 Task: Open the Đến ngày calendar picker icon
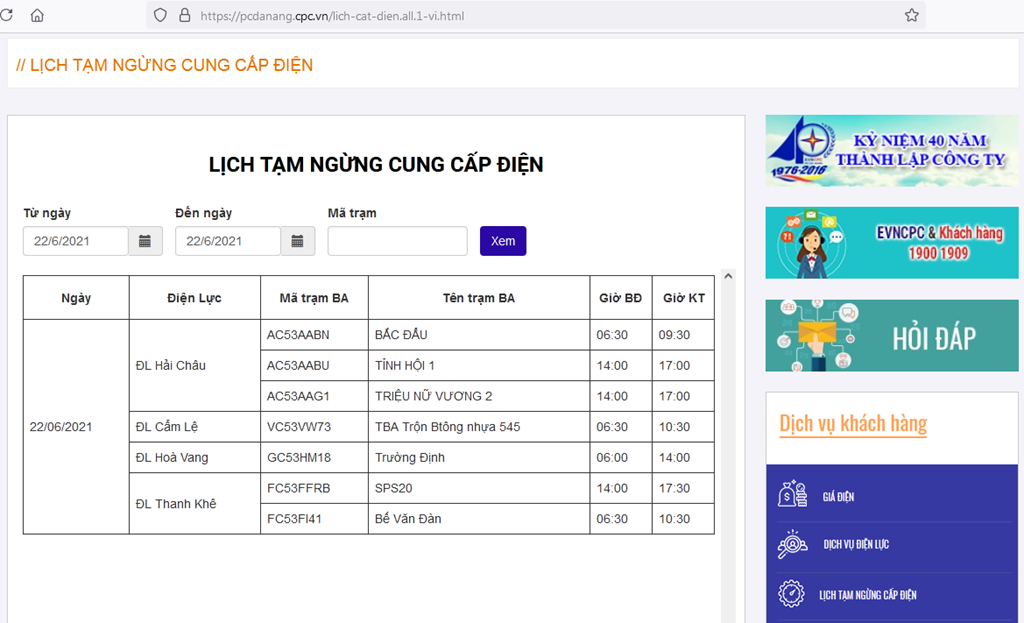click(297, 241)
